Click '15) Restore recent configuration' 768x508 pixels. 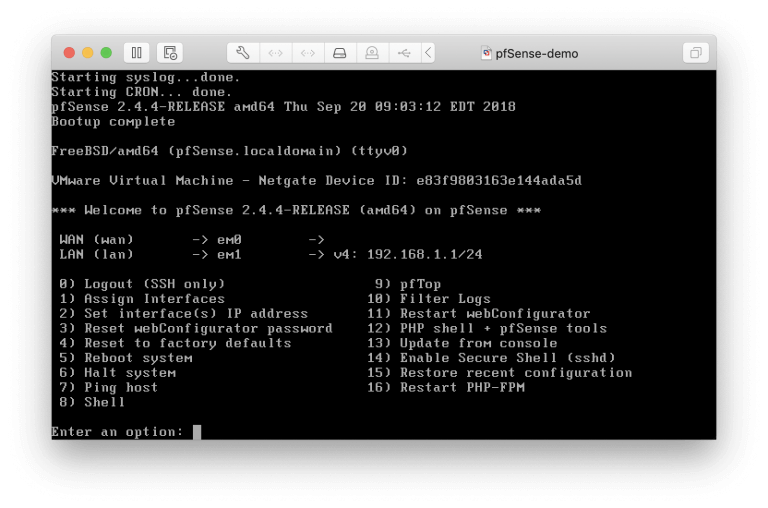click(x=500, y=373)
